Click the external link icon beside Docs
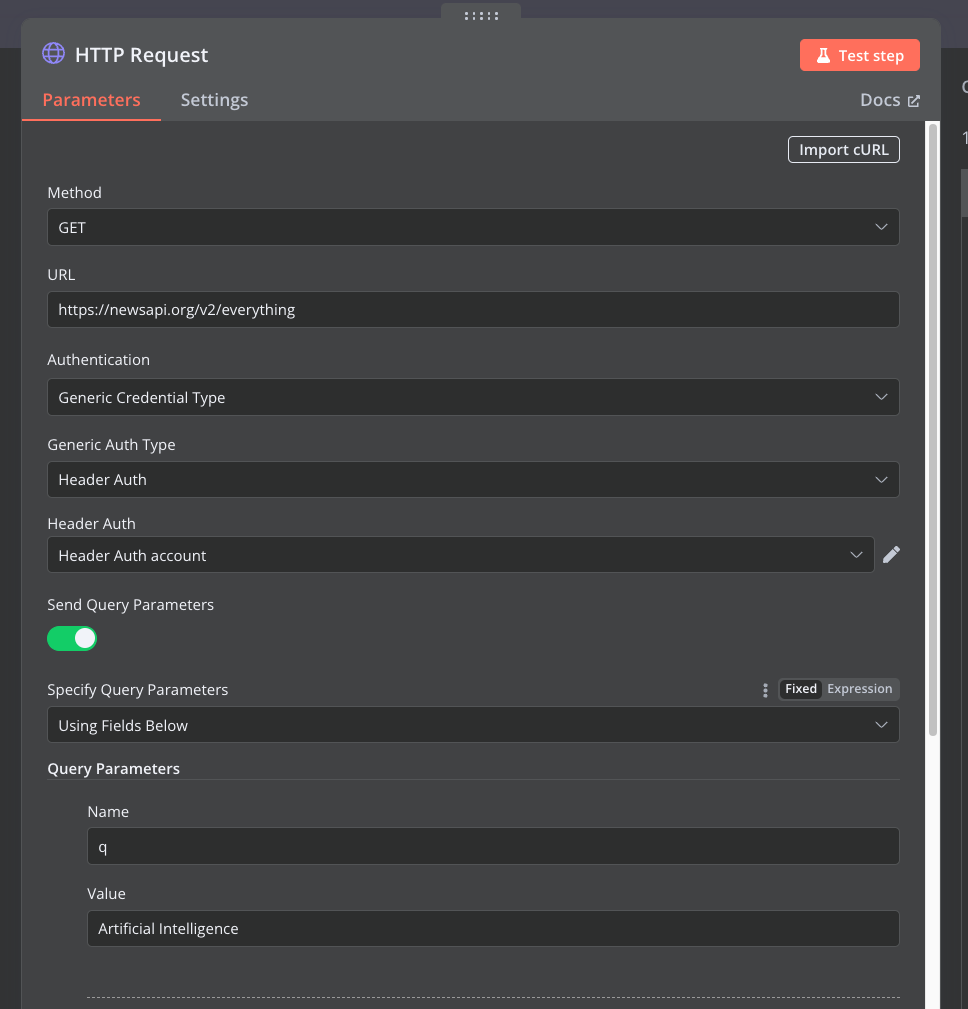The image size is (968, 1009). 914,101
